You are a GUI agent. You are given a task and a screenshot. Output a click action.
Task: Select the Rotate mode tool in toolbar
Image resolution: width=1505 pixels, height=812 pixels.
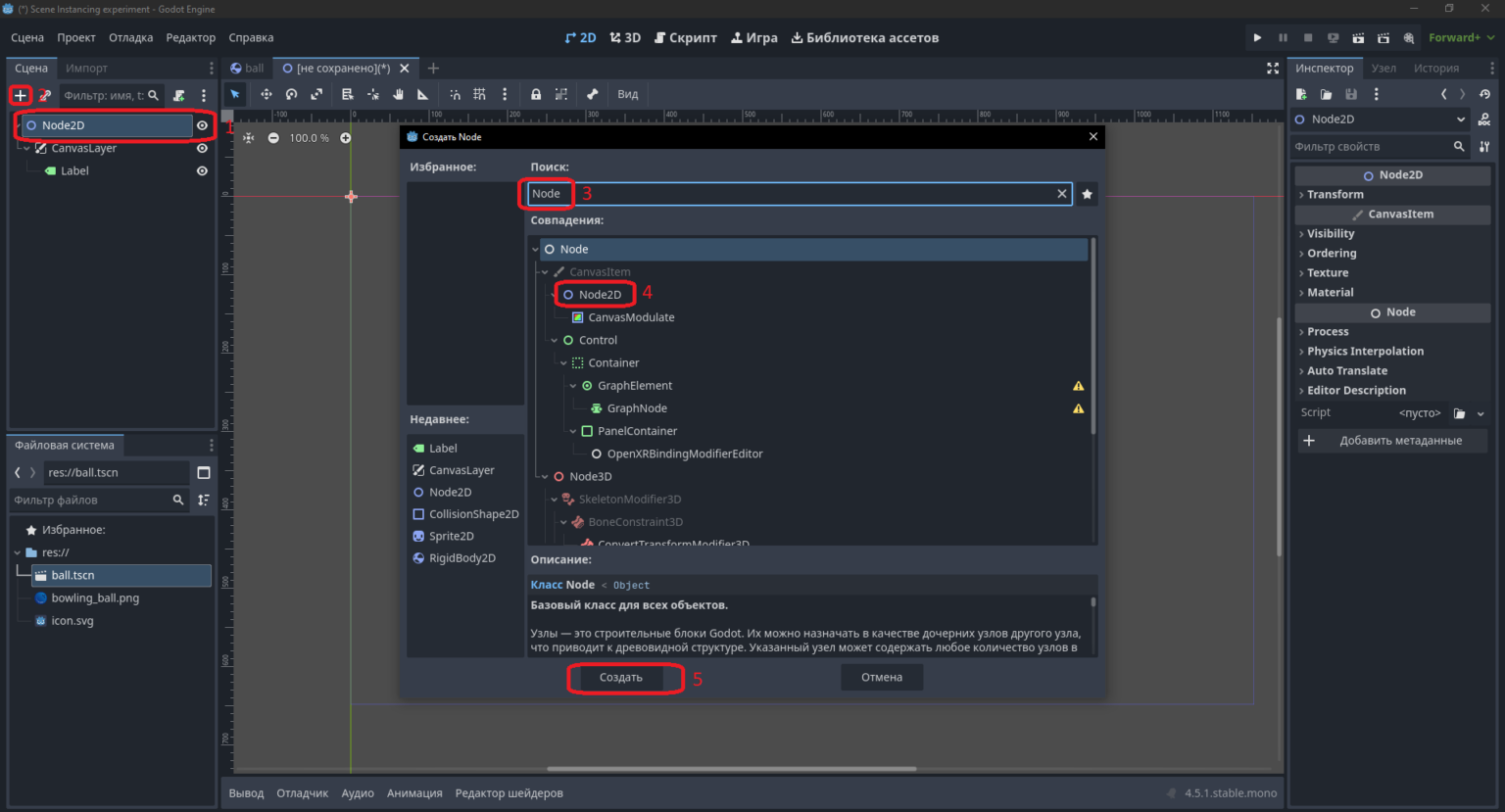[291, 94]
